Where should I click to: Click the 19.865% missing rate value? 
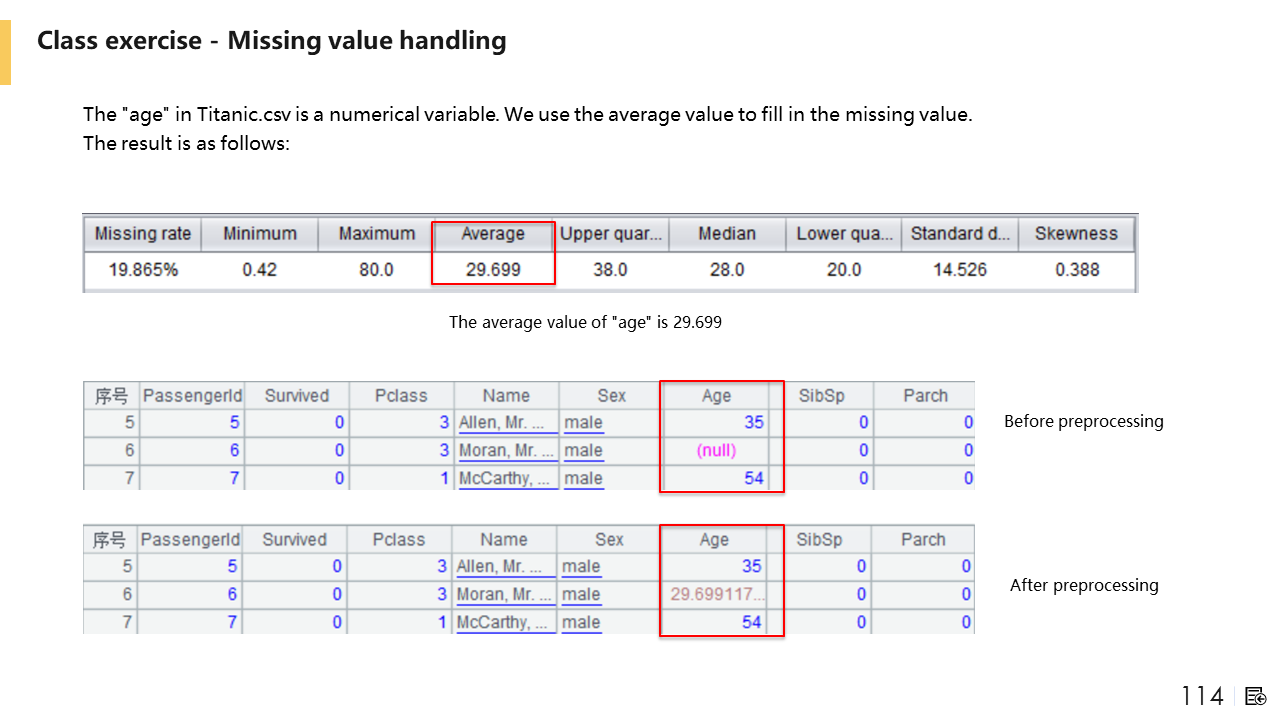tap(142, 269)
